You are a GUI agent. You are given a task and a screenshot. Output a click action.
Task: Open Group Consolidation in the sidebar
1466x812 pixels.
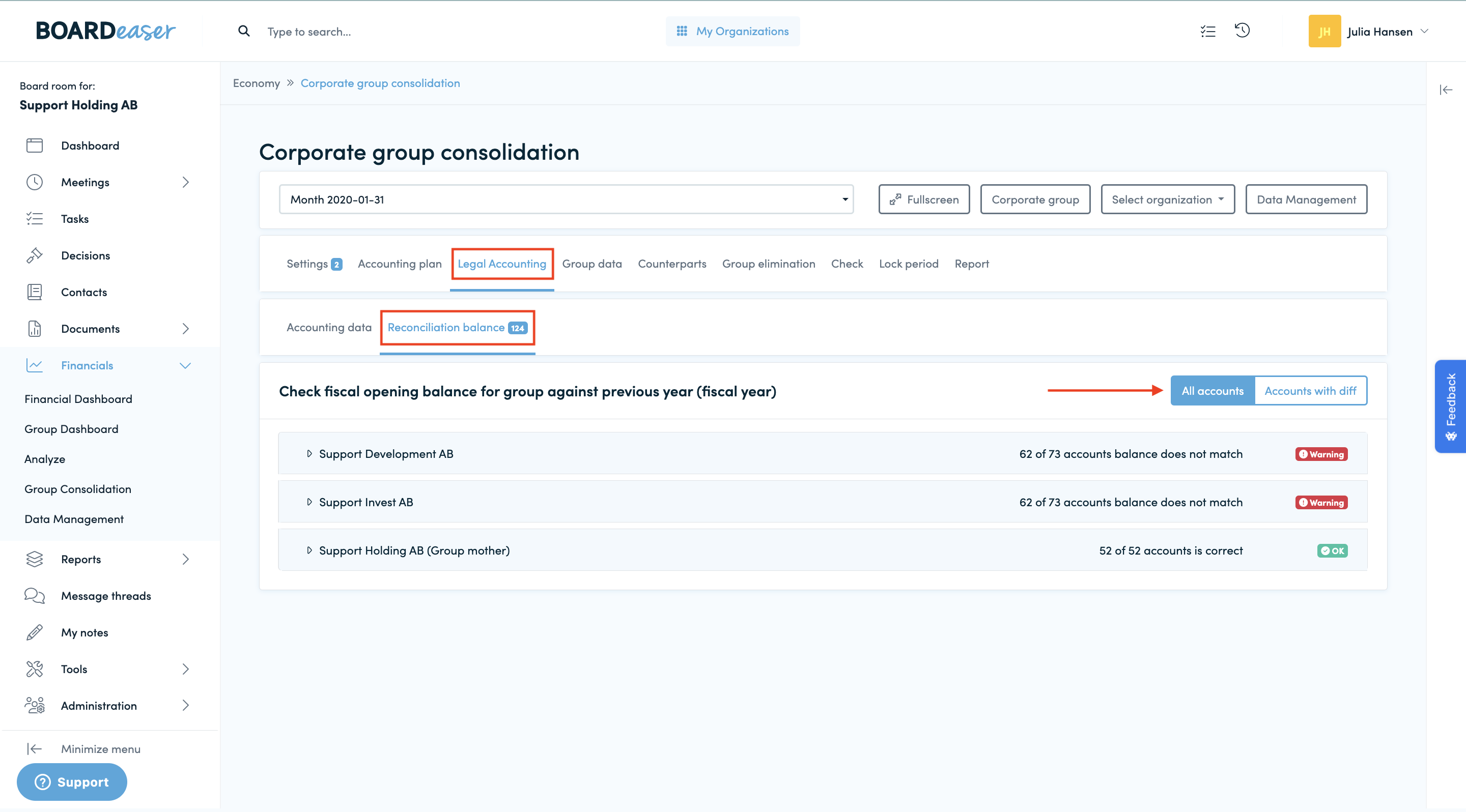coord(77,489)
